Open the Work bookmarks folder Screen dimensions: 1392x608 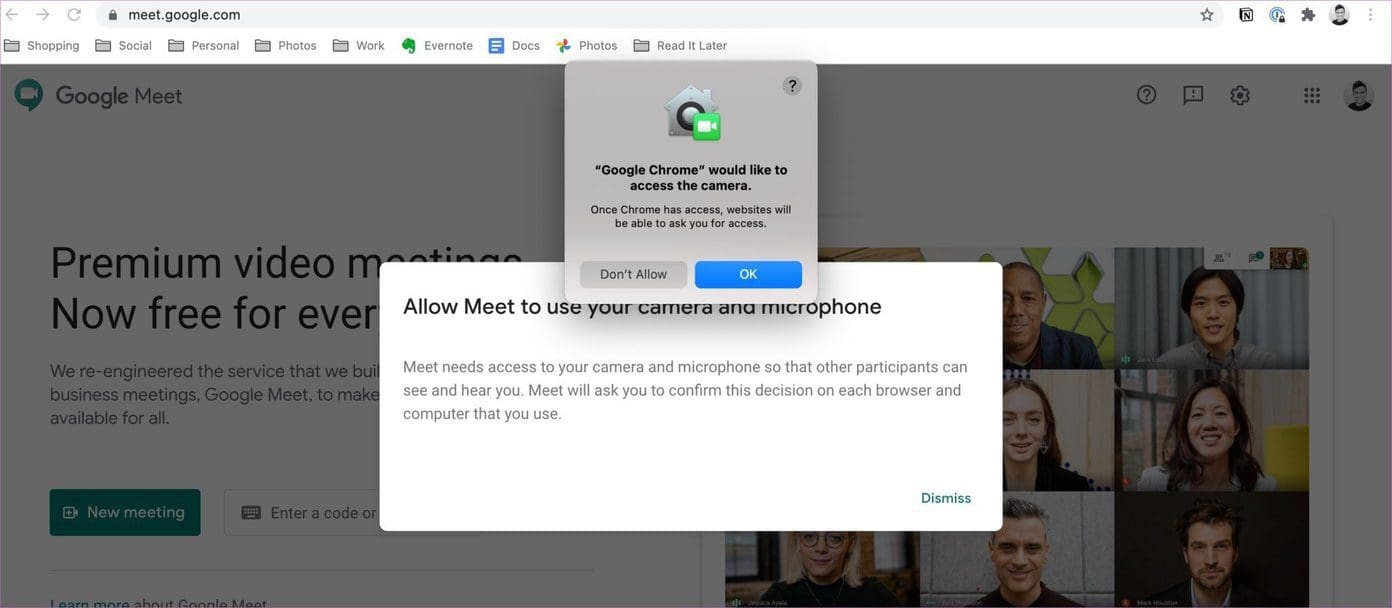pyautogui.click(x=359, y=45)
